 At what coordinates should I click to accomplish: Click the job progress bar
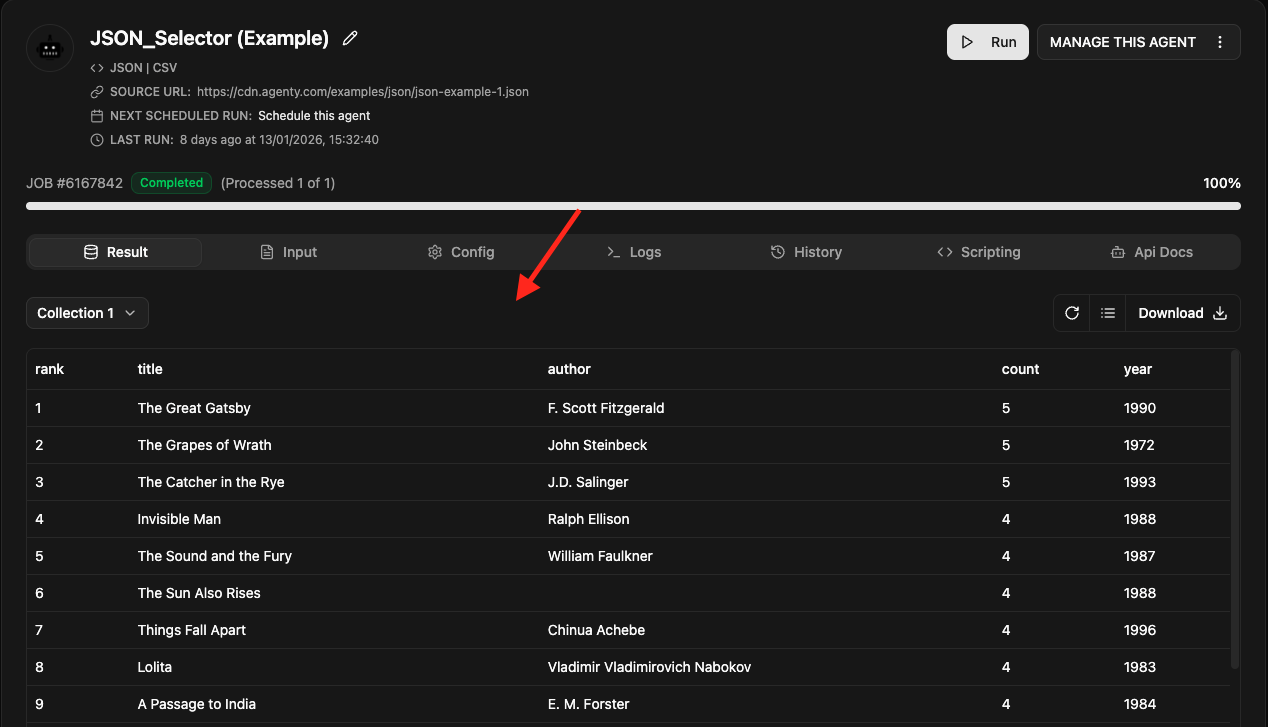pos(633,206)
